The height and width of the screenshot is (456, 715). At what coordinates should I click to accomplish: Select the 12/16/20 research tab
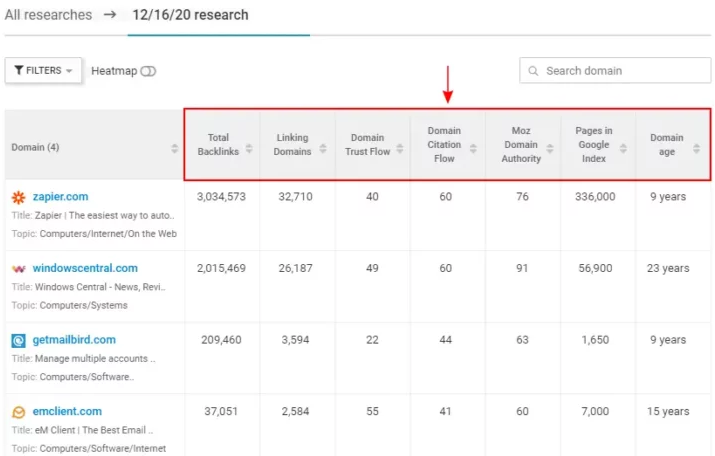[x=188, y=15]
